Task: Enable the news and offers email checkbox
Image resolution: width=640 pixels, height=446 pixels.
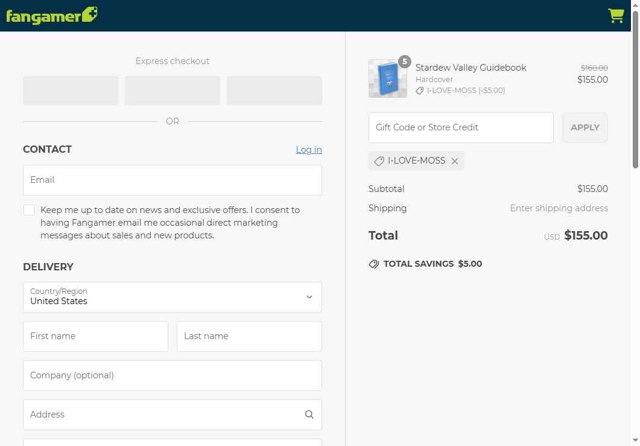Action: pyautogui.click(x=29, y=210)
